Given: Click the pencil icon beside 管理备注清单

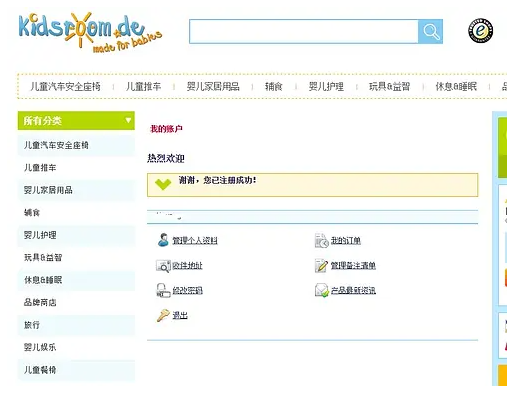Looking at the screenshot, I should pos(321,265).
